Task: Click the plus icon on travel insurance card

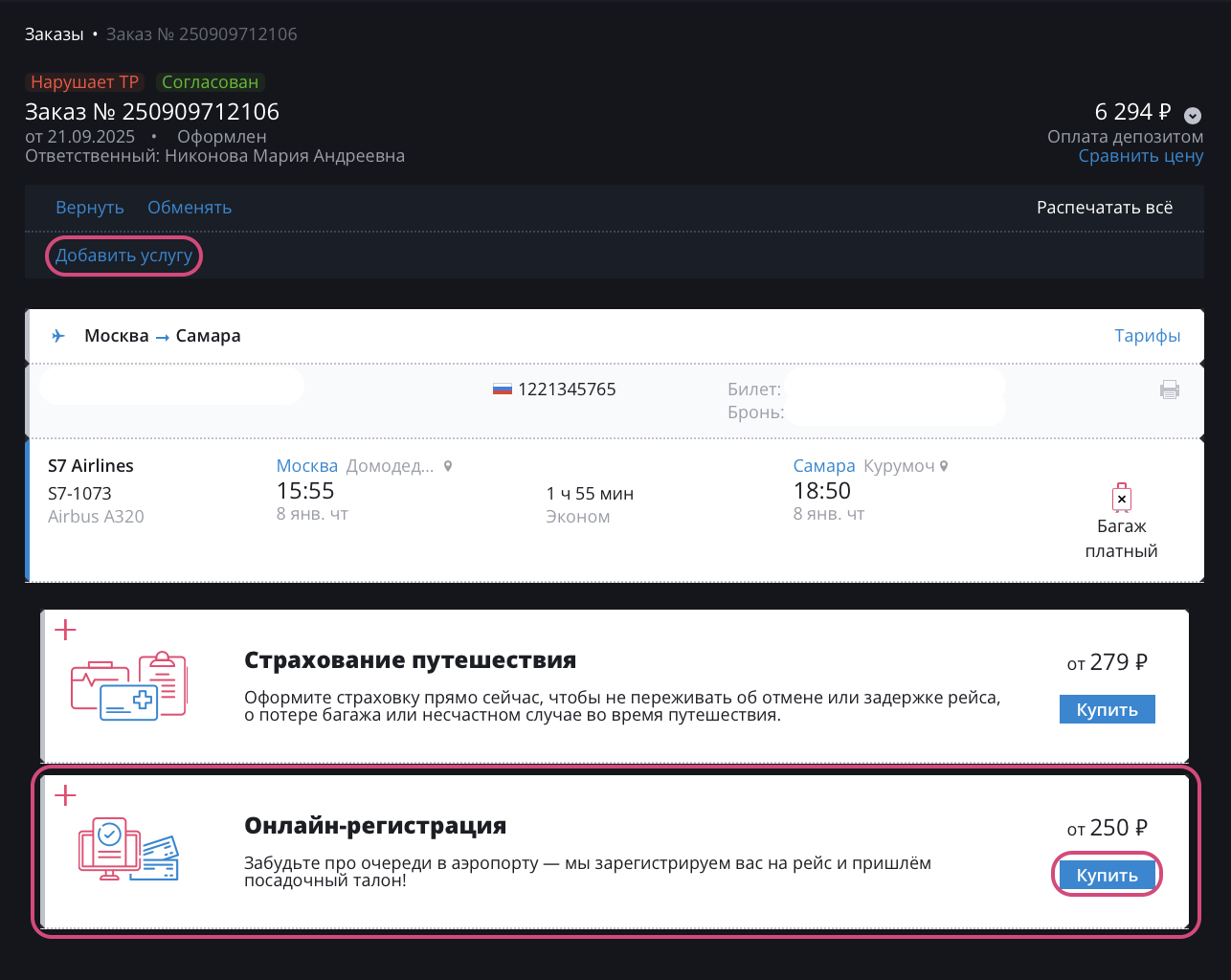Action: point(65,630)
